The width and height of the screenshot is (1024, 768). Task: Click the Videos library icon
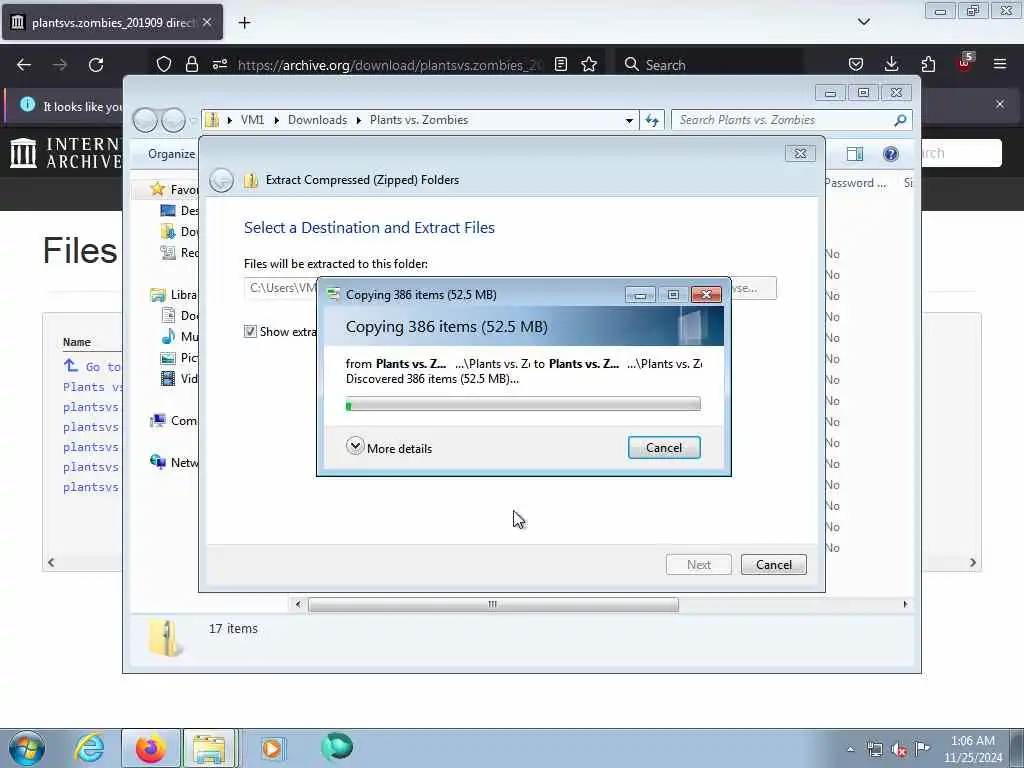168,378
